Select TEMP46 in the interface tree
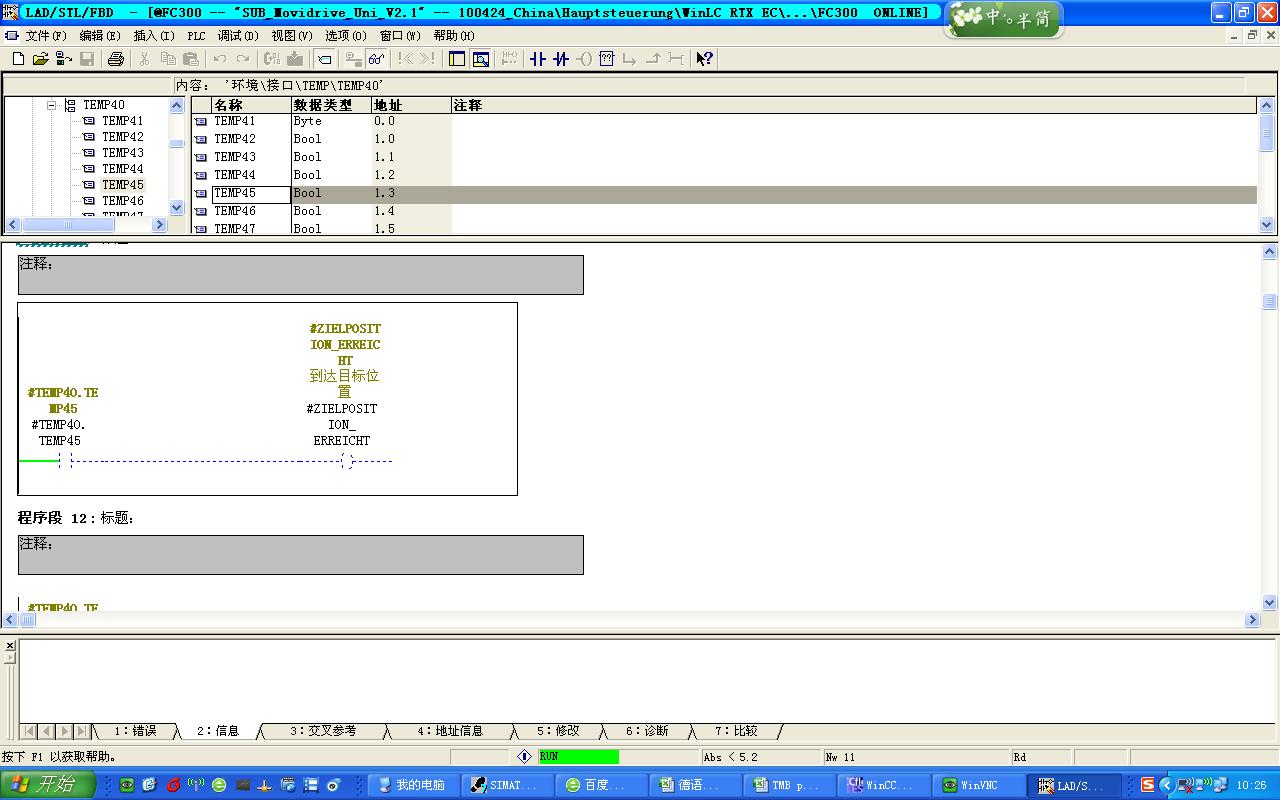Image resolution: width=1280 pixels, height=800 pixels. (122, 201)
